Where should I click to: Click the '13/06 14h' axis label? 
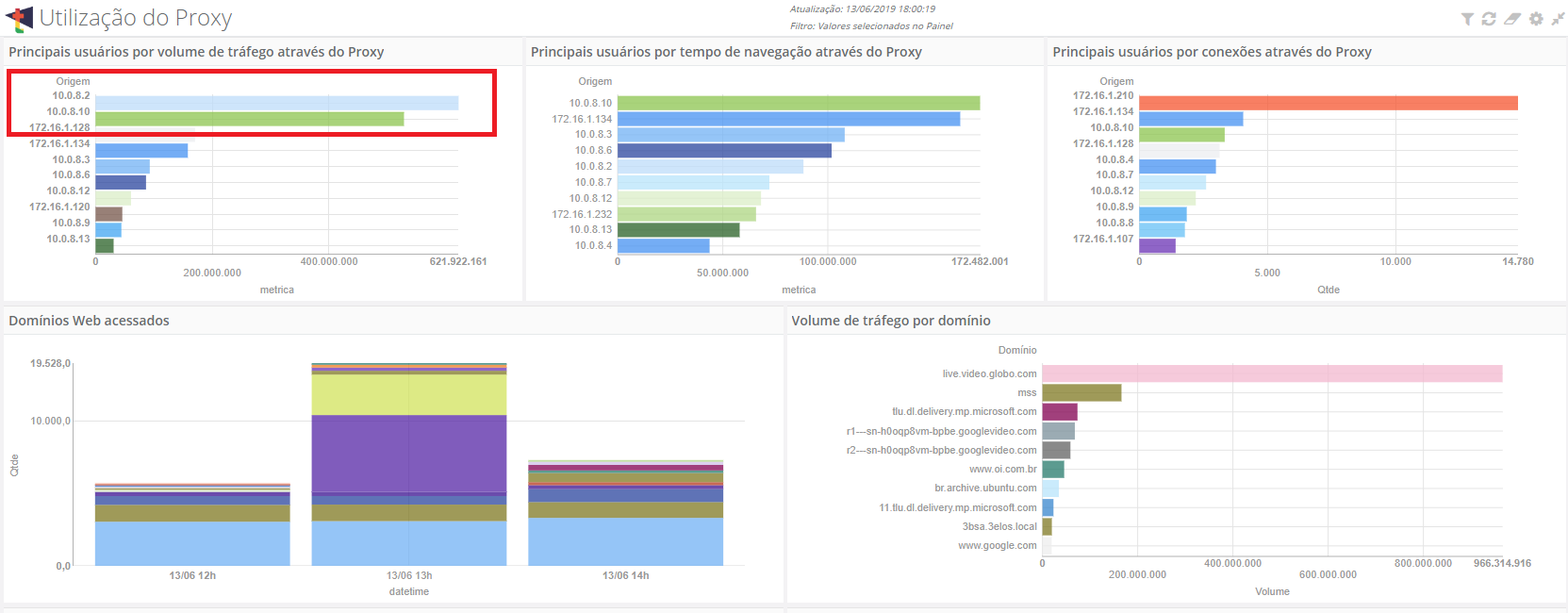pyautogui.click(x=626, y=575)
